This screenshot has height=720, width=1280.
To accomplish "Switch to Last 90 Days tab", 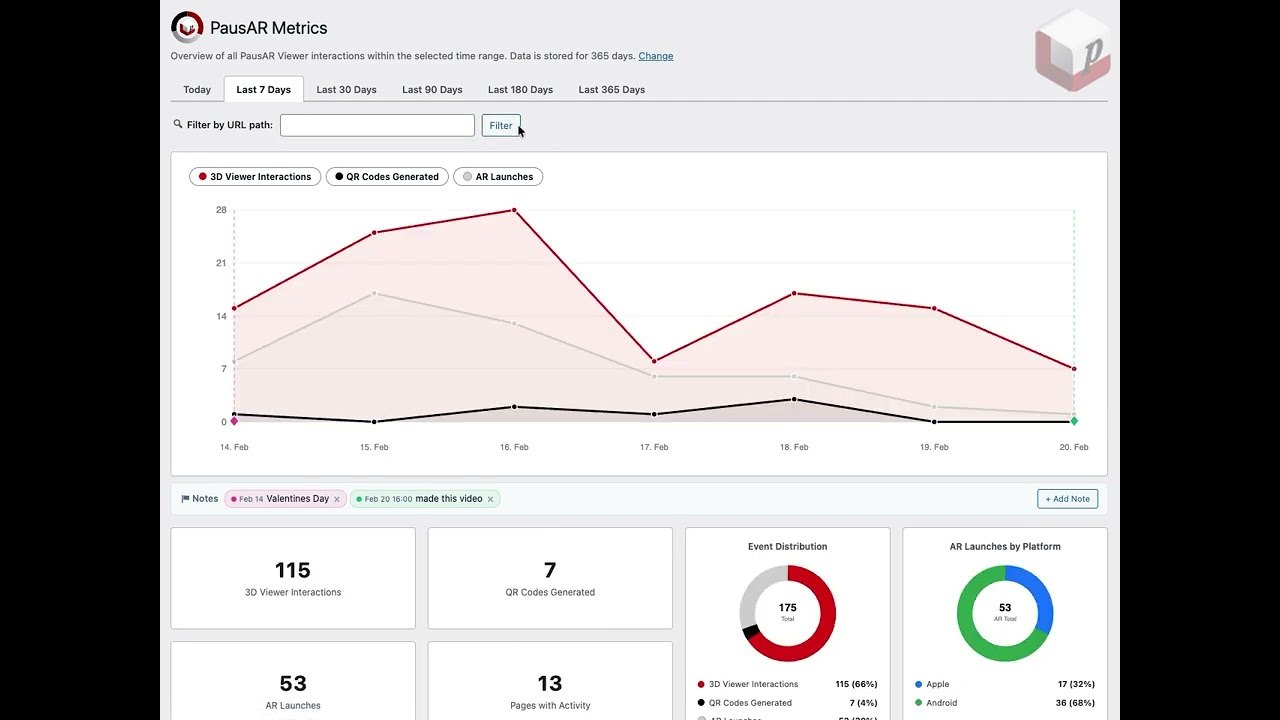I will coord(432,90).
